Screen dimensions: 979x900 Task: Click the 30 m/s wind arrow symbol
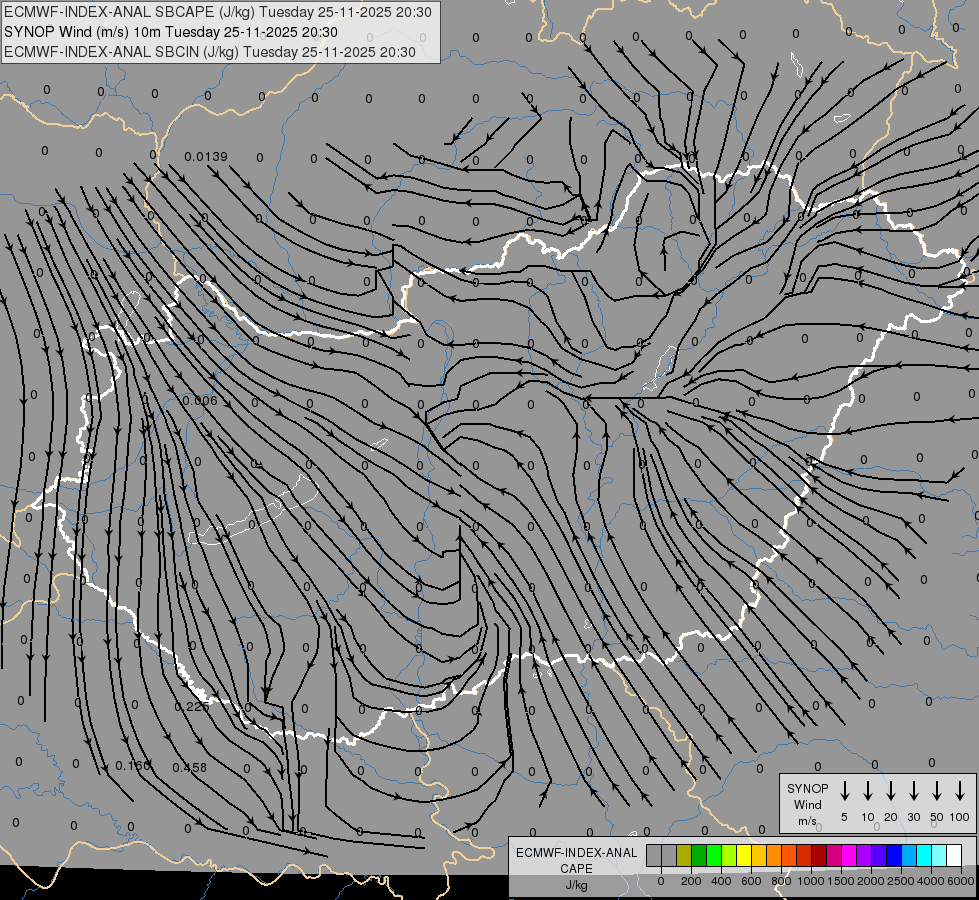click(x=913, y=791)
